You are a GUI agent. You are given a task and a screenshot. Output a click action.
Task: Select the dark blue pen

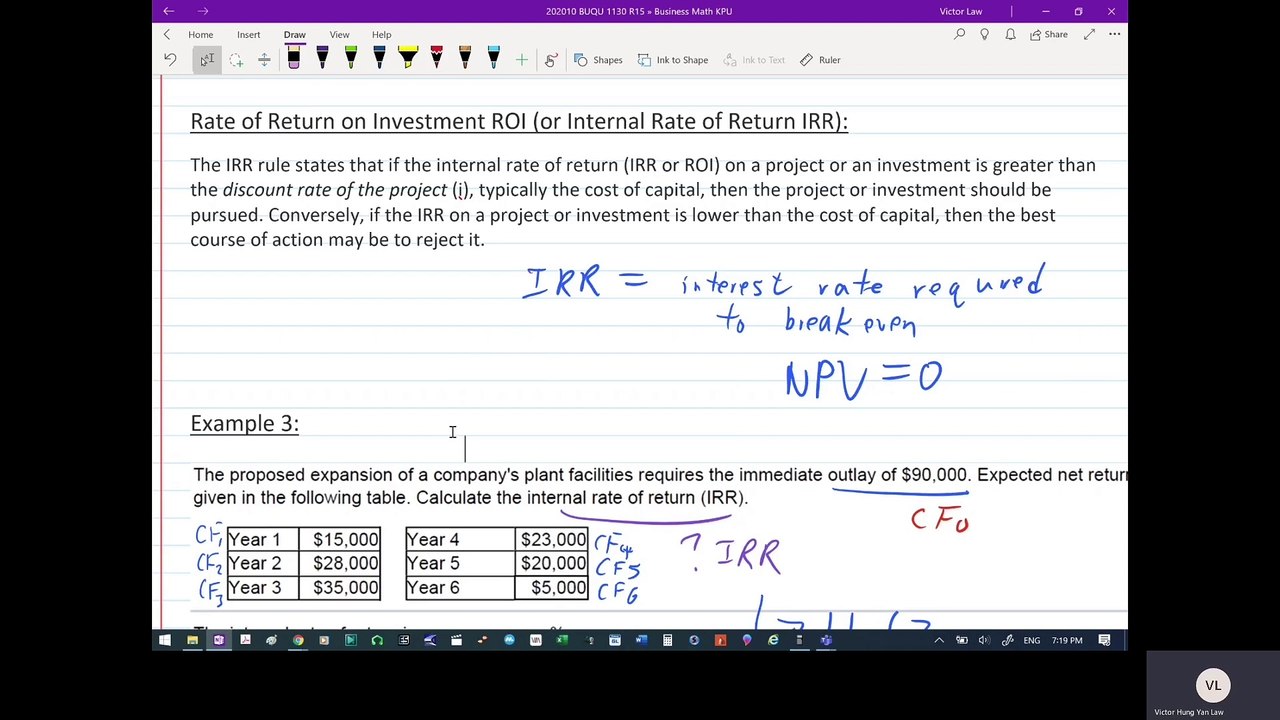379,59
